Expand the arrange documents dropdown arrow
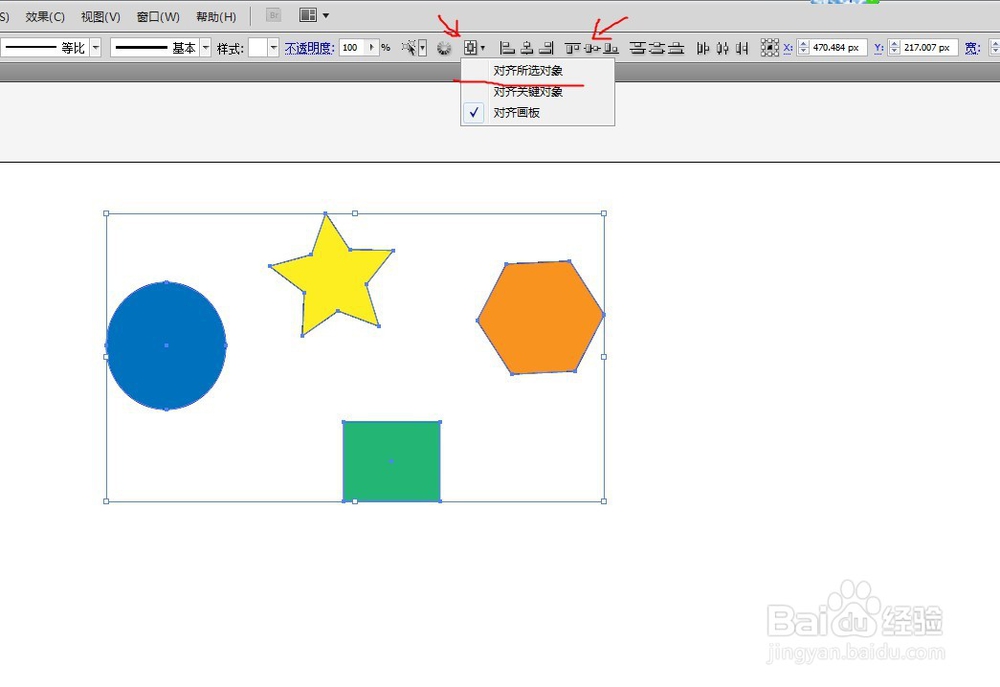The height and width of the screenshot is (687, 1000). 326,15
